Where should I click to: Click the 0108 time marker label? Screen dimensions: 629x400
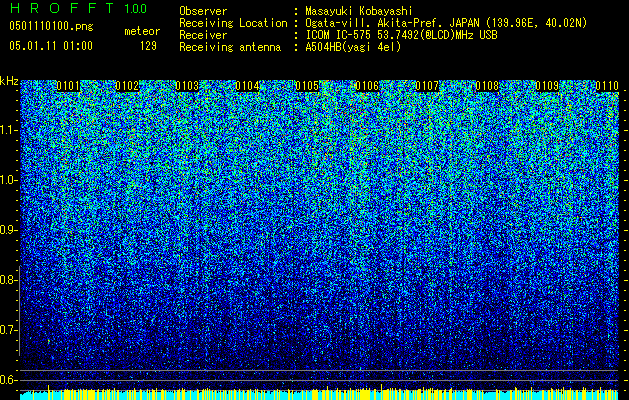[487, 86]
